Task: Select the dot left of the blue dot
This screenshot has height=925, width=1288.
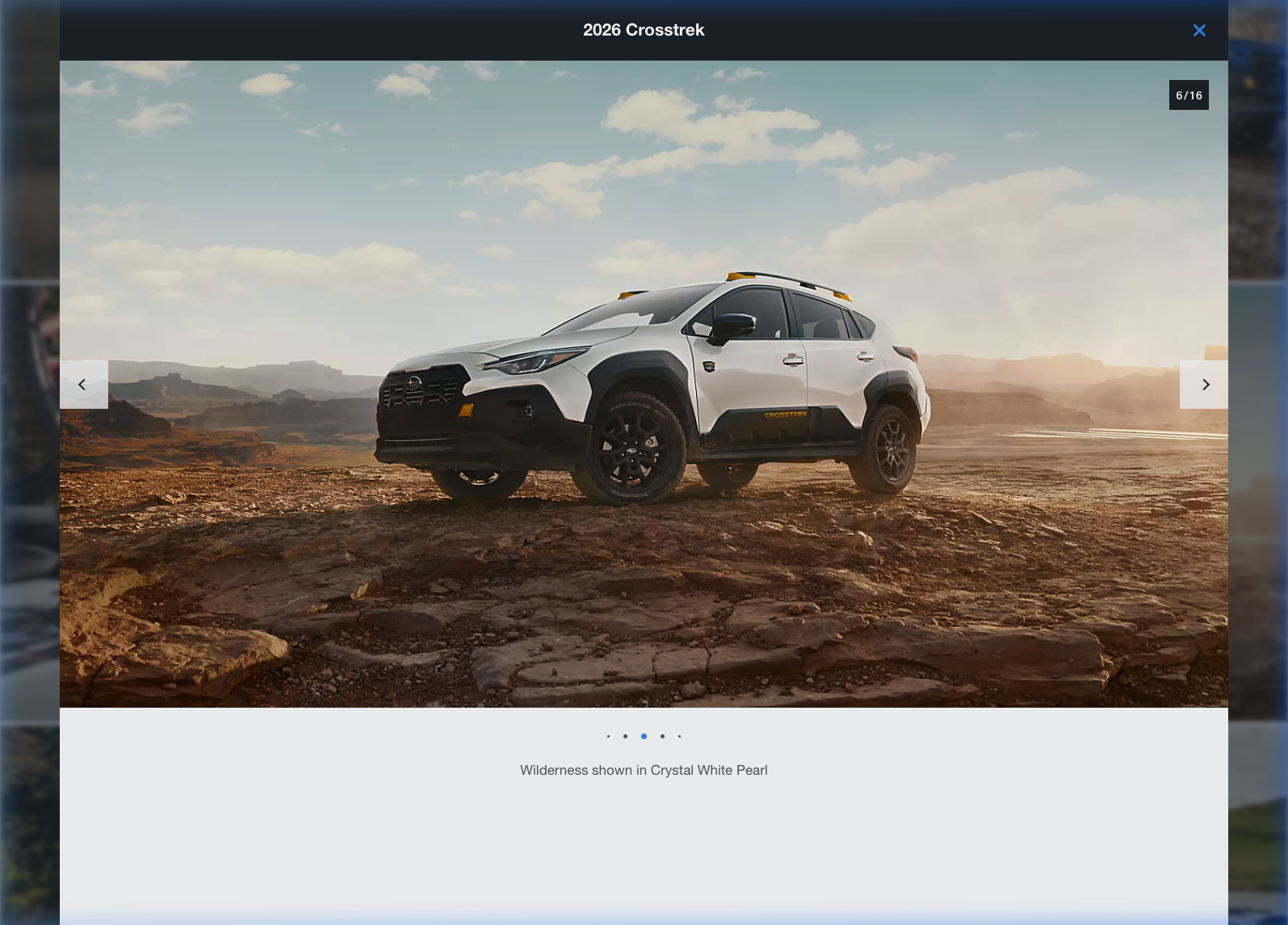Action: 625,736
